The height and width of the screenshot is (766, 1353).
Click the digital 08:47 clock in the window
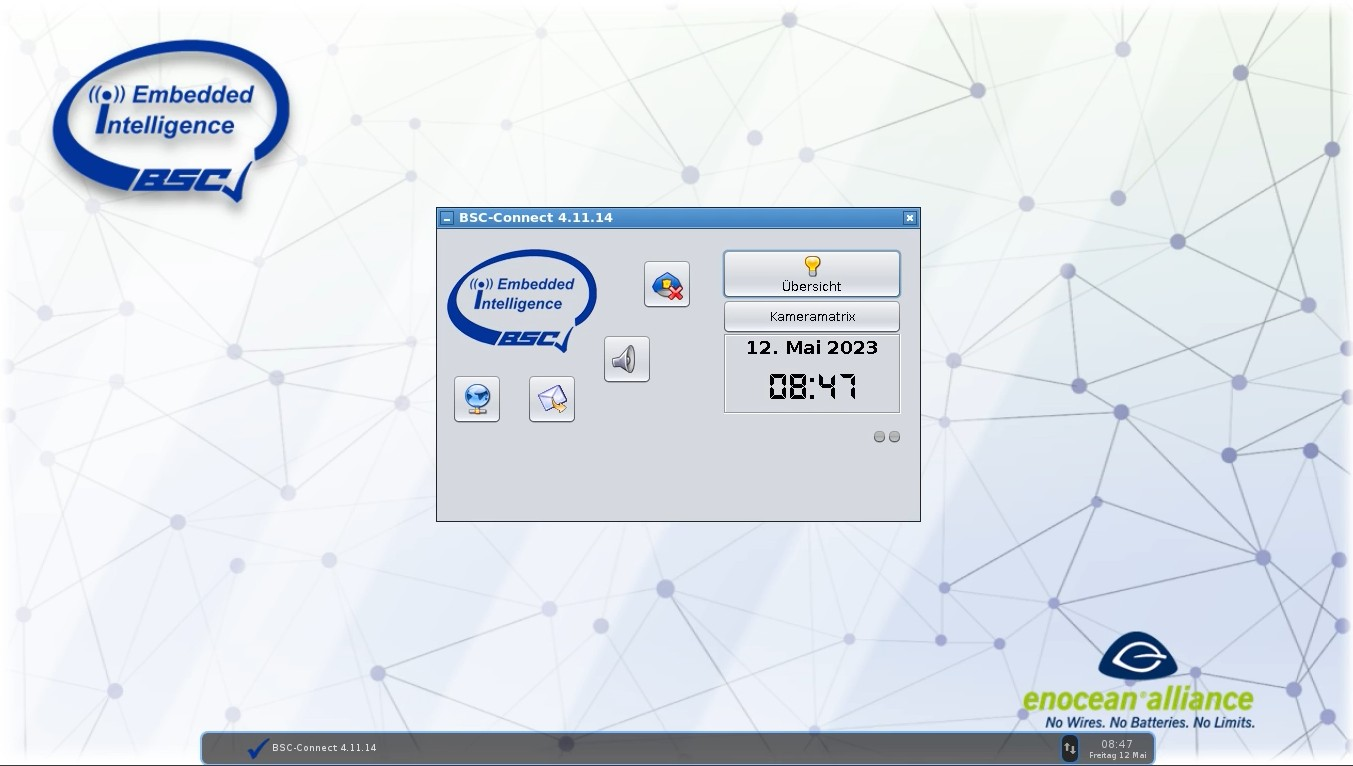click(x=811, y=386)
